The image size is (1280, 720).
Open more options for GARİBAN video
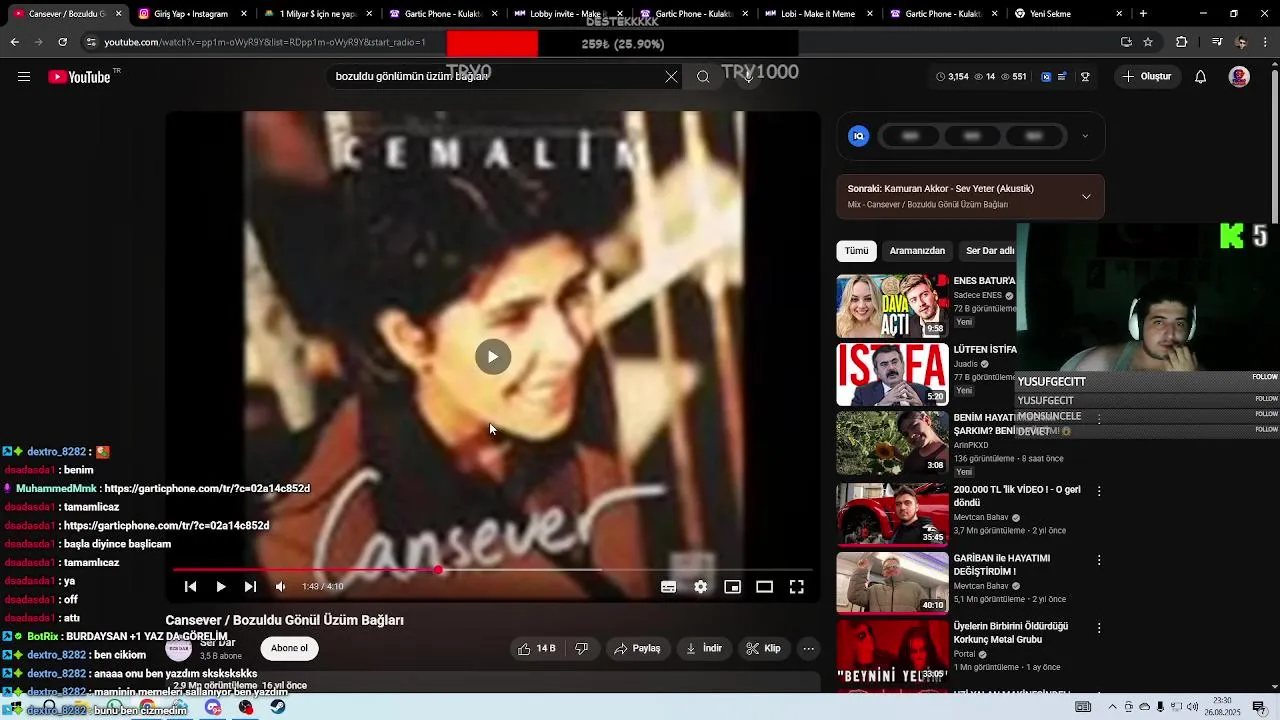click(x=1099, y=559)
